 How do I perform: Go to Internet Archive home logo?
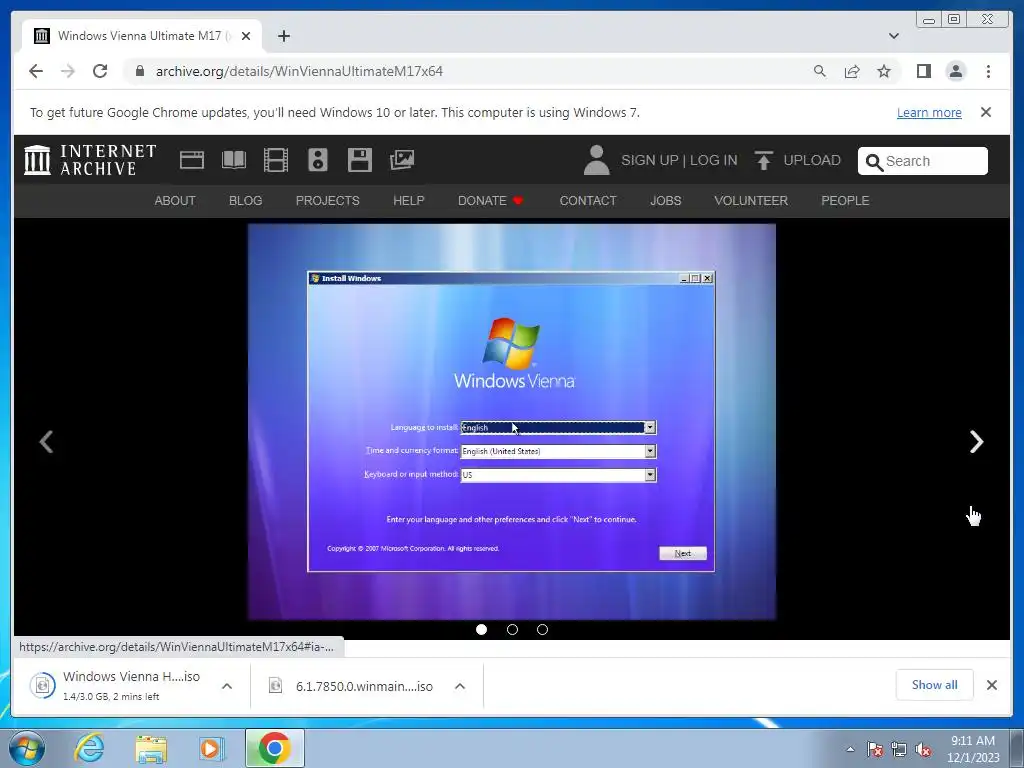pyautogui.click(x=90, y=160)
